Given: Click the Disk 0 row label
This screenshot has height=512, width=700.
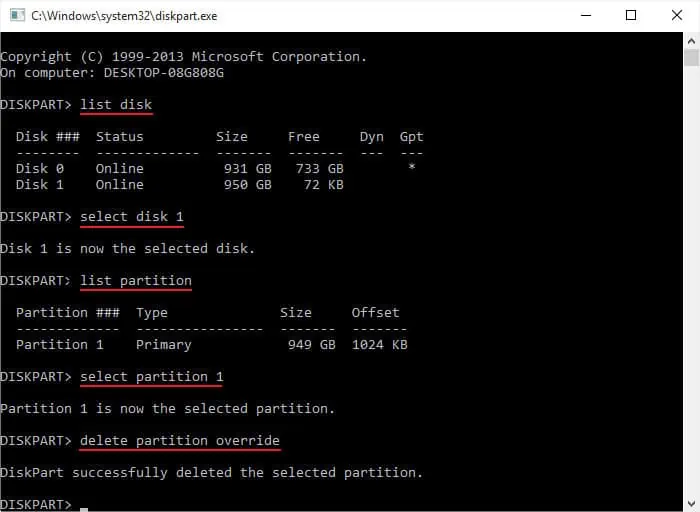Looking at the screenshot, I should pos(40,168).
